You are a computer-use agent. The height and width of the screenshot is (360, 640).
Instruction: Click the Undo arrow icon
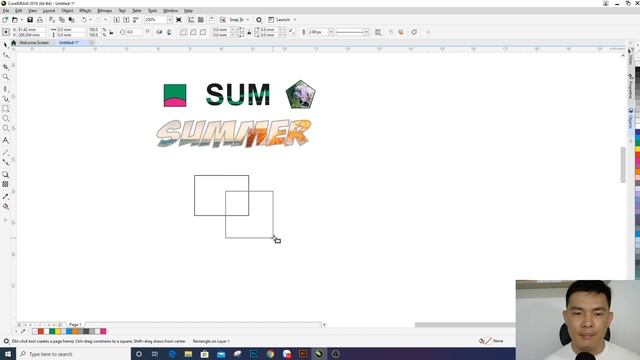coord(84,20)
